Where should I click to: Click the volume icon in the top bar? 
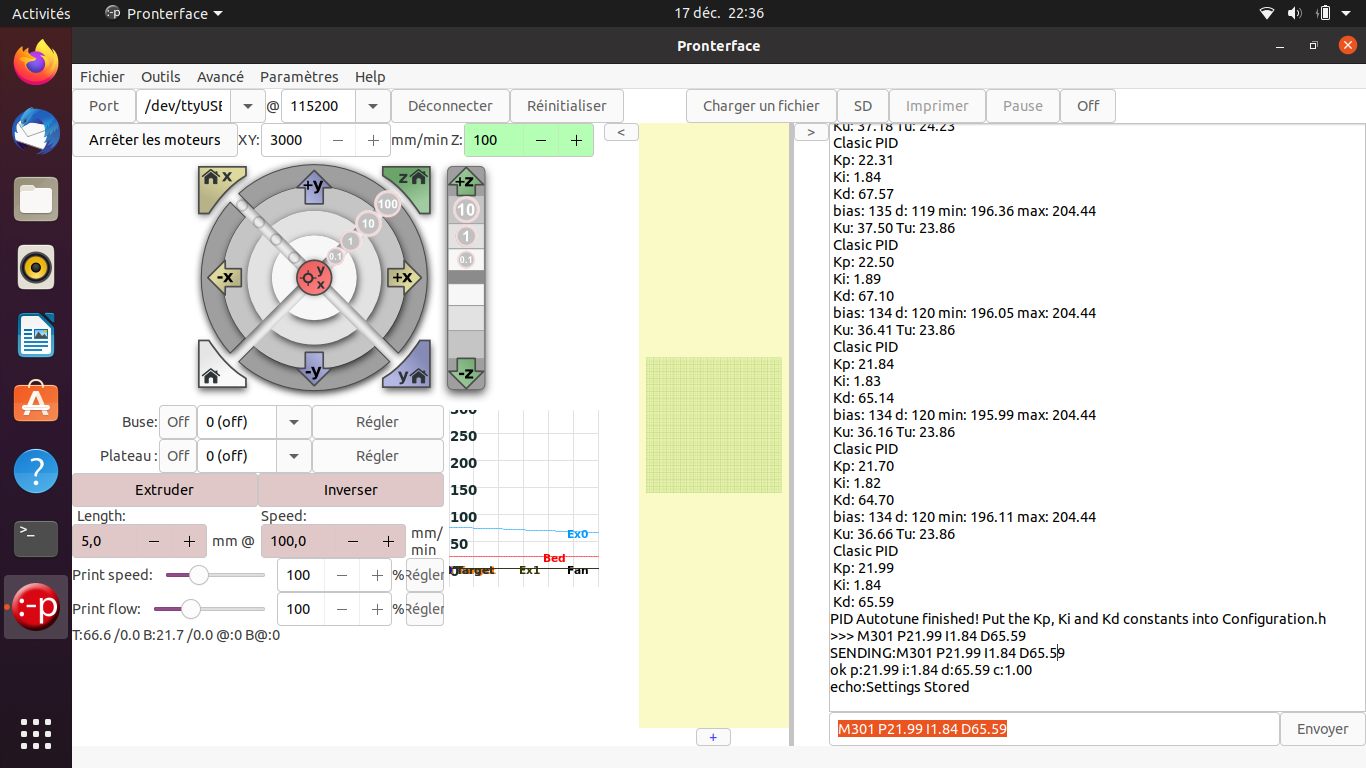point(1295,13)
